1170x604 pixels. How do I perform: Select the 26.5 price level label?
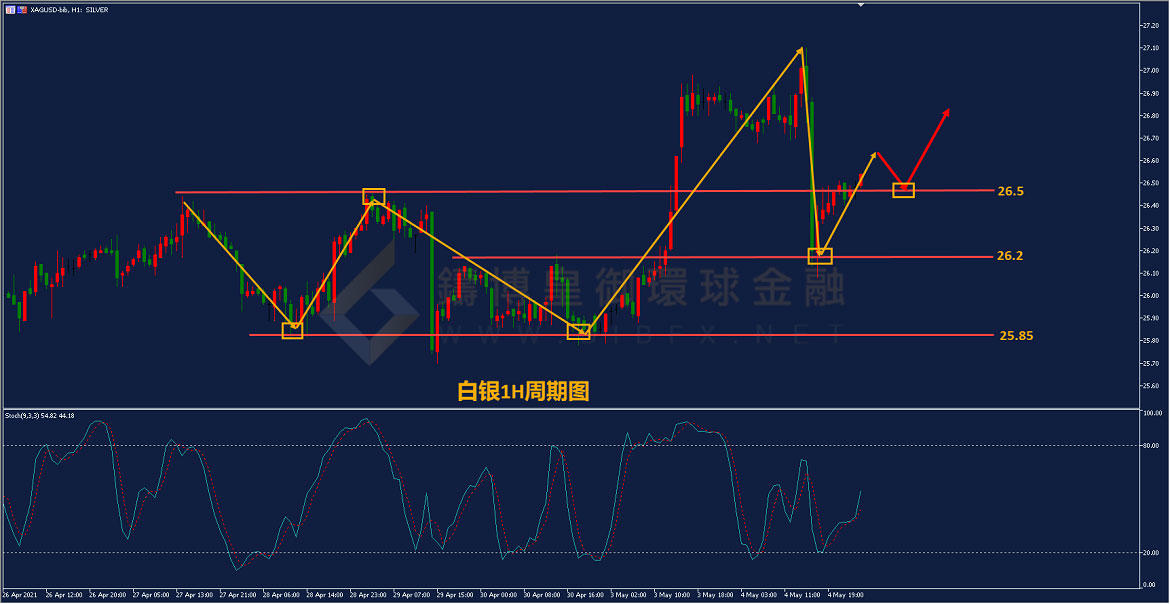coord(1010,190)
